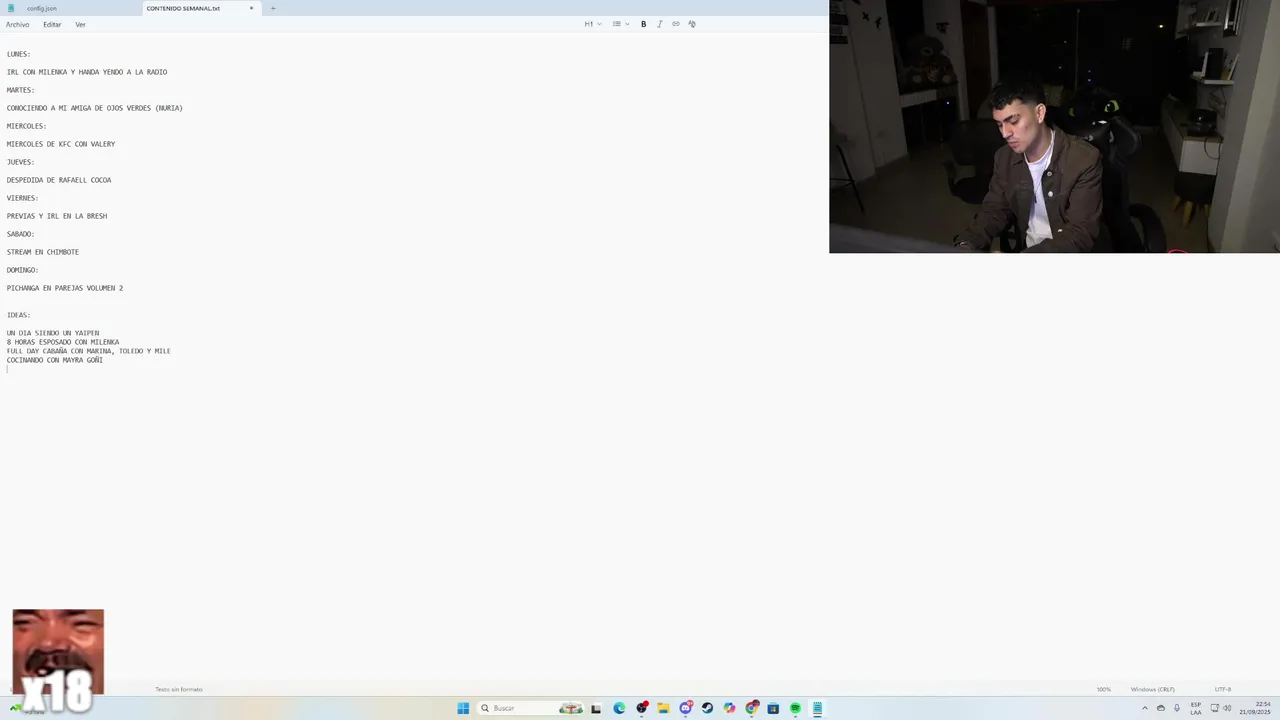The width and height of the screenshot is (1280, 720).
Task: Open network and volume quick settings
Action: (1220, 708)
